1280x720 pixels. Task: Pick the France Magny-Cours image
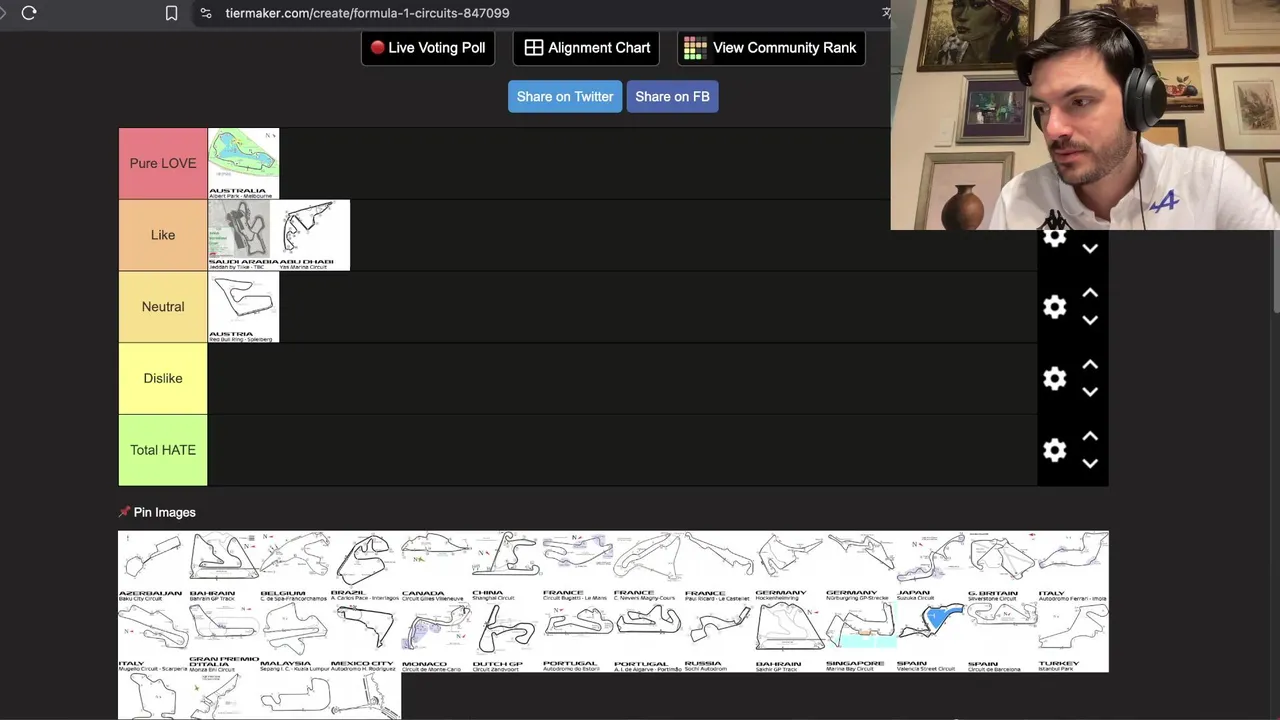(649, 566)
